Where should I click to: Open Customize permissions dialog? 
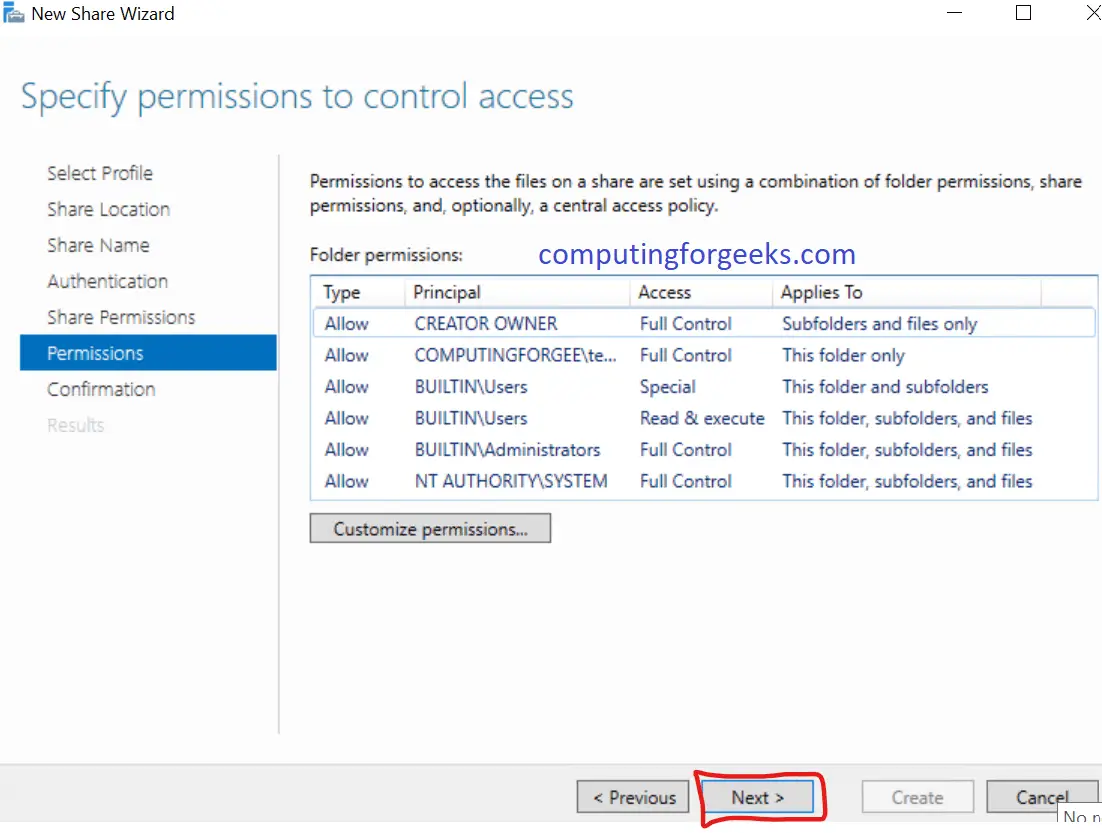tap(429, 528)
